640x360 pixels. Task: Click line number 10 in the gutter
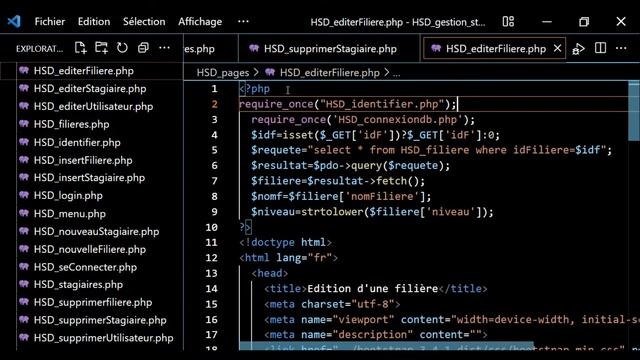click(211, 227)
